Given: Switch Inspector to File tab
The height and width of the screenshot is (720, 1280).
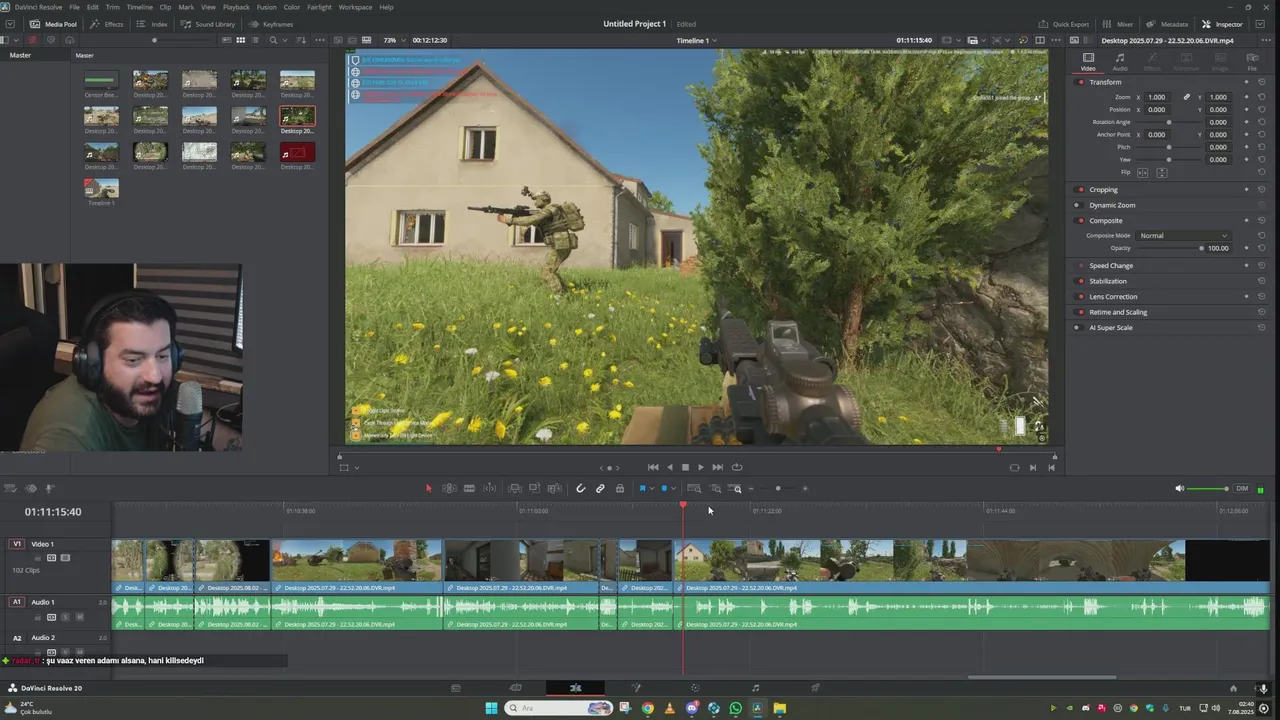Looking at the screenshot, I should point(1252,61).
